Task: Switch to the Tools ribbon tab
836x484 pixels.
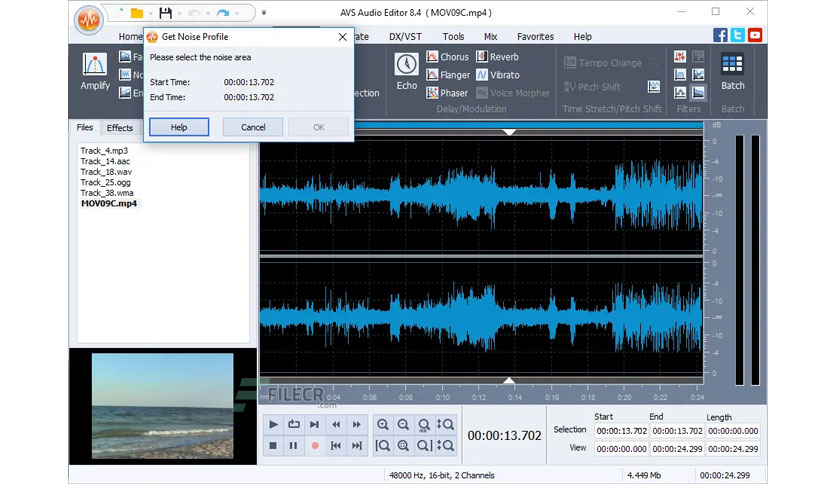Action: pos(453,36)
